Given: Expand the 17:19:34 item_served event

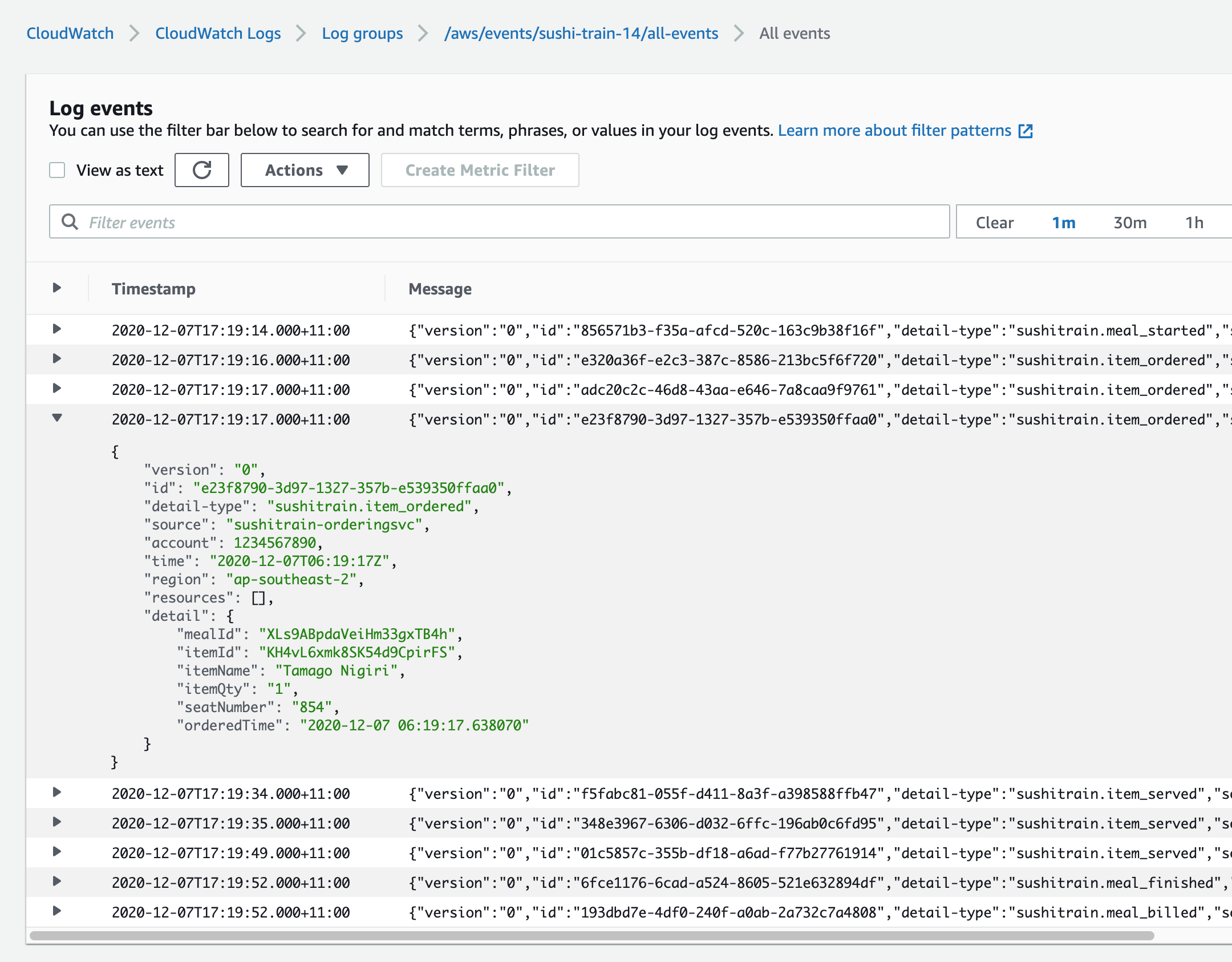Looking at the screenshot, I should [x=57, y=793].
